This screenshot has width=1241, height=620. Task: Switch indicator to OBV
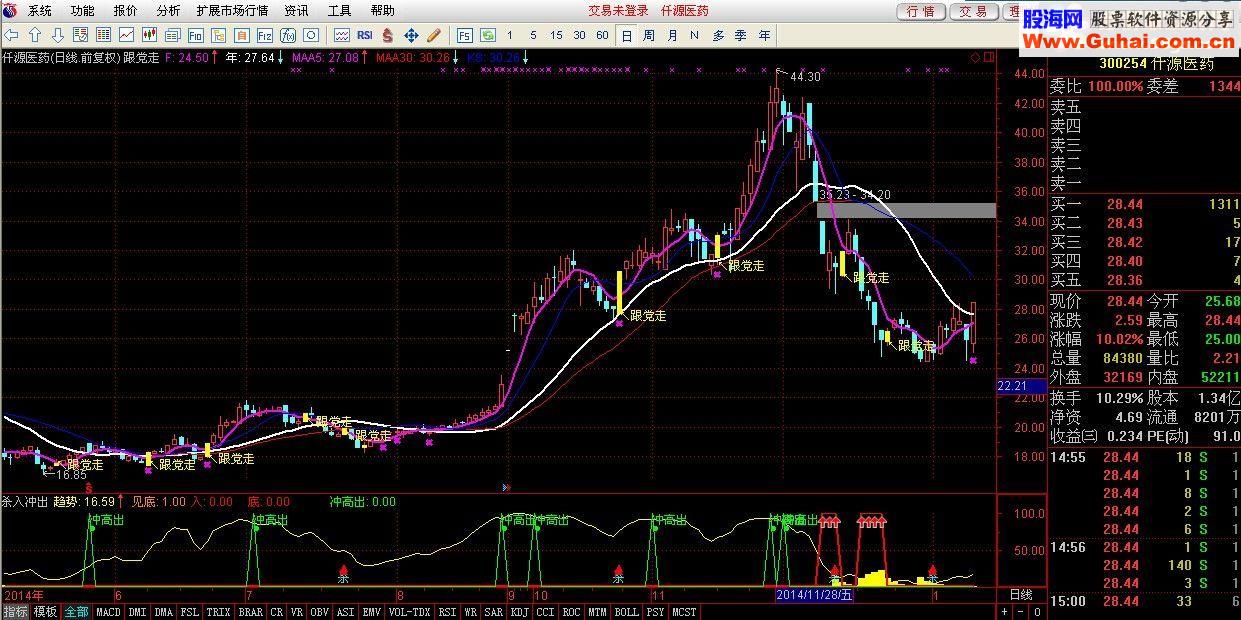[x=320, y=612]
